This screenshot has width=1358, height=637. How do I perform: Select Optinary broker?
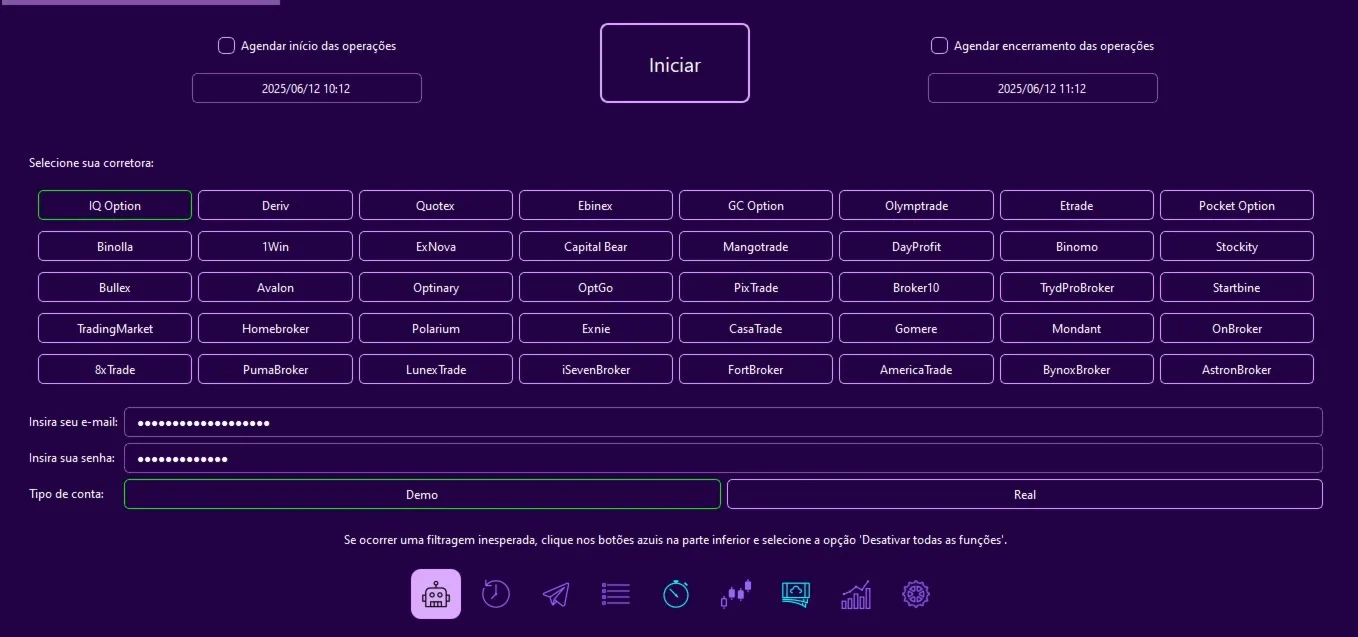click(436, 287)
